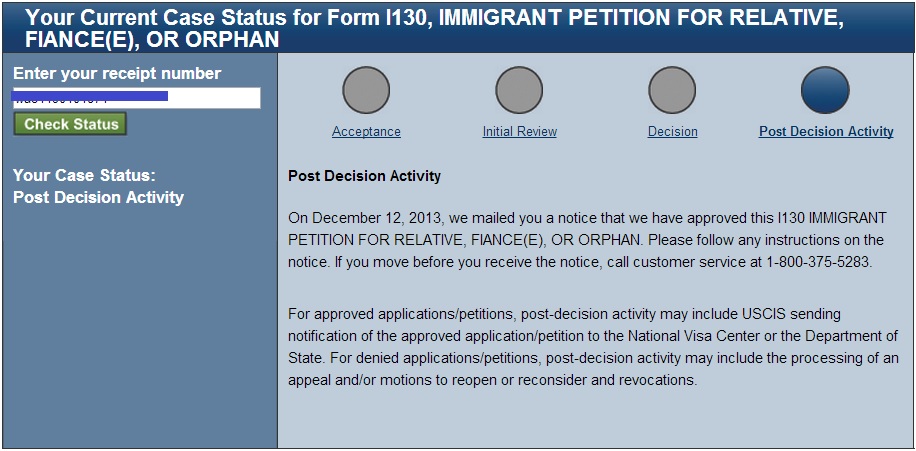
Task: Click the 'Your Case Status' sidebar text
Action: click(84, 175)
